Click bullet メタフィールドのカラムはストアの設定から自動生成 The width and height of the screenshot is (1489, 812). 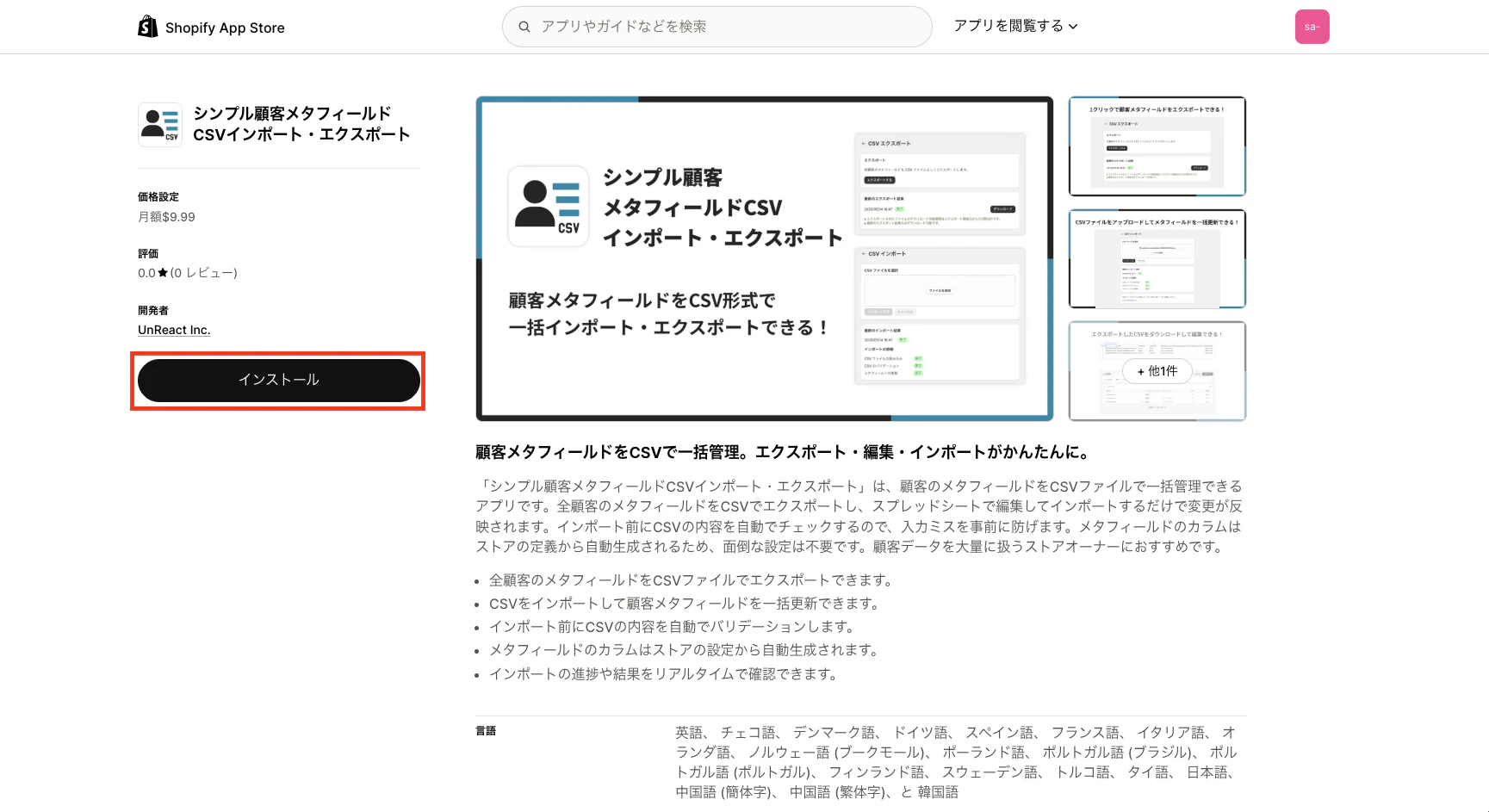click(x=686, y=650)
